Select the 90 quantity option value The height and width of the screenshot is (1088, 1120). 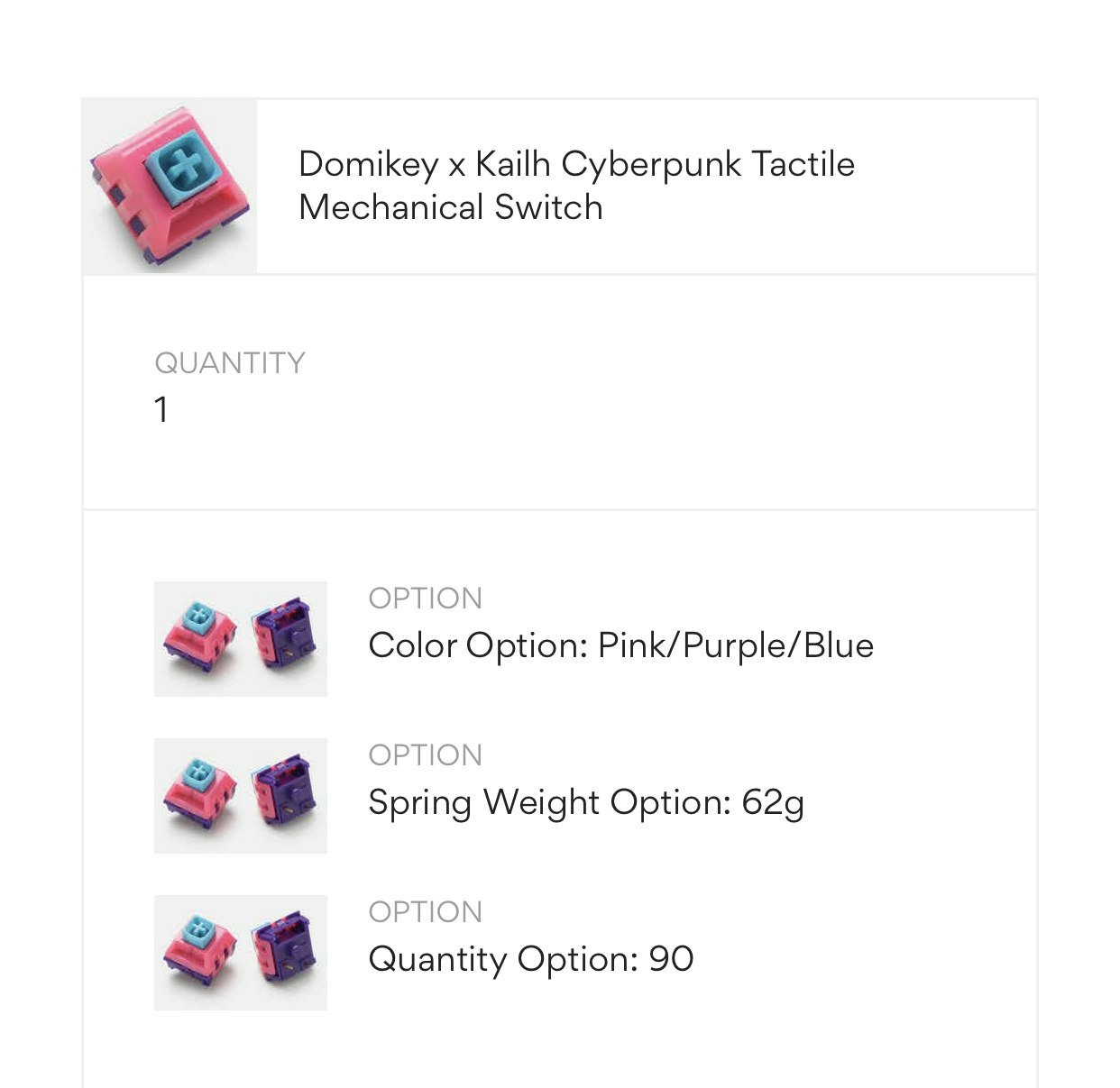pos(671,960)
